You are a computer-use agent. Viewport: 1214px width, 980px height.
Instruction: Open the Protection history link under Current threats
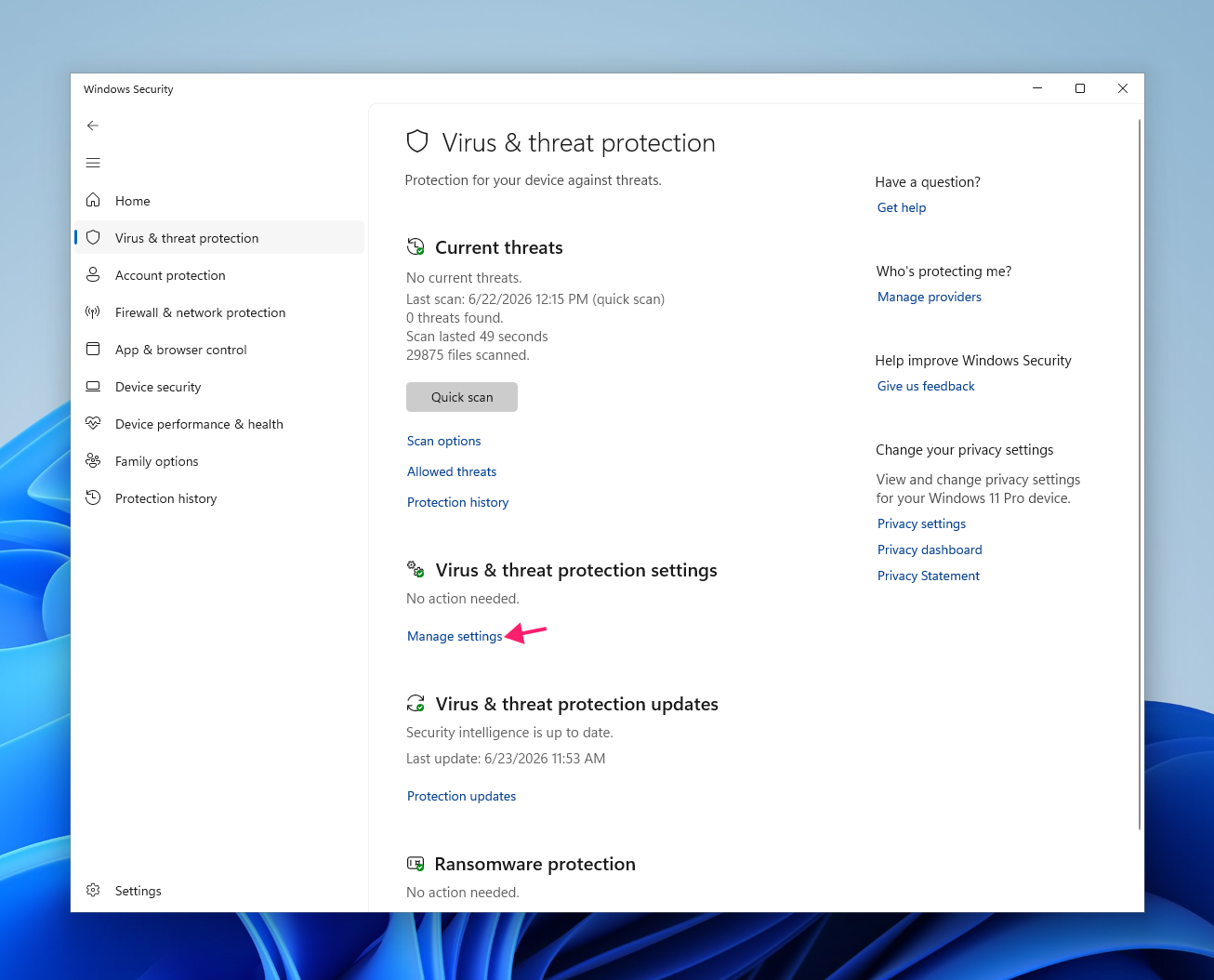tap(457, 502)
